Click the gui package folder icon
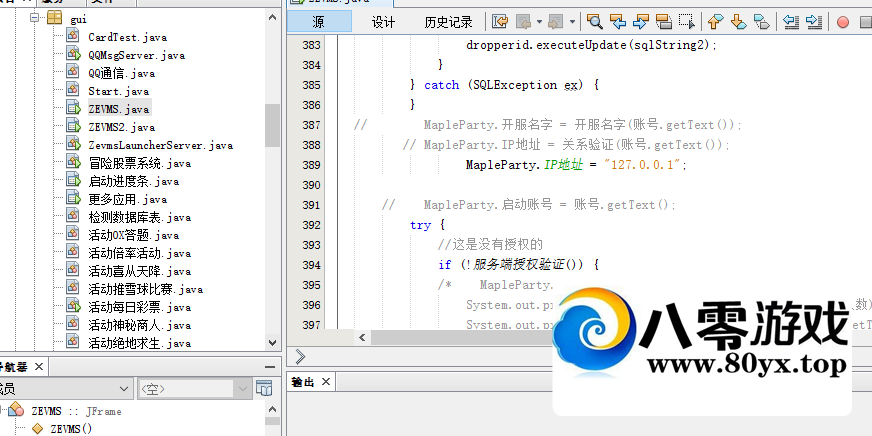This screenshot has height=436, width=872. pyautogui.click(x=54, y=18)
